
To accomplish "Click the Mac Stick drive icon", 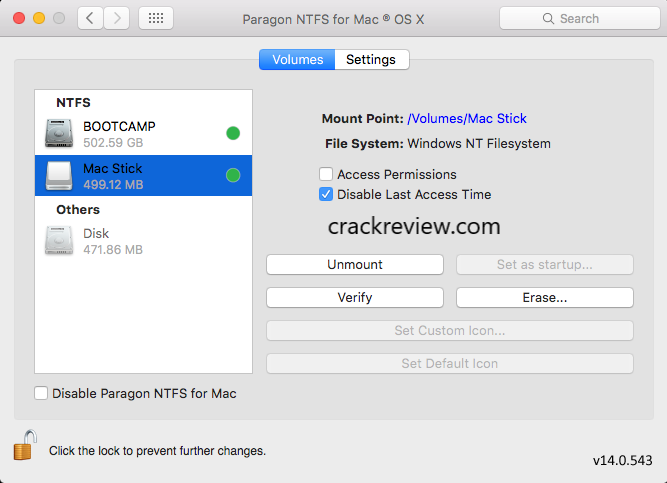I will [59, 175].
